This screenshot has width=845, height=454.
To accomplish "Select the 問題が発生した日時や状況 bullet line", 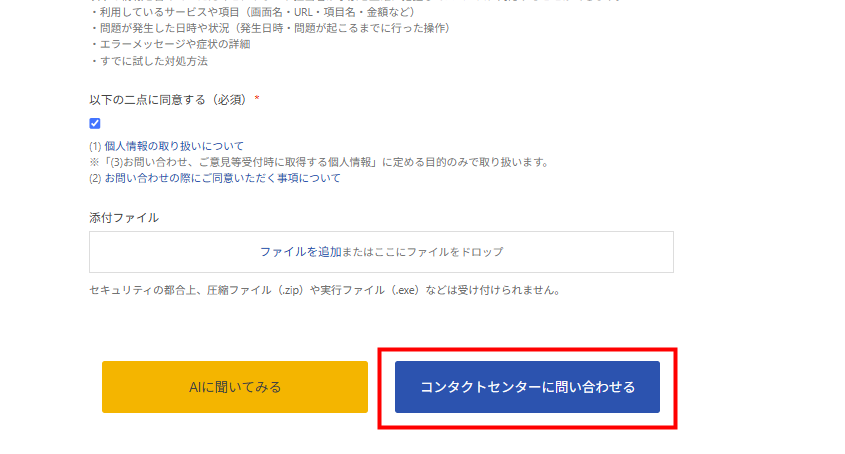I will coord(270,28).
